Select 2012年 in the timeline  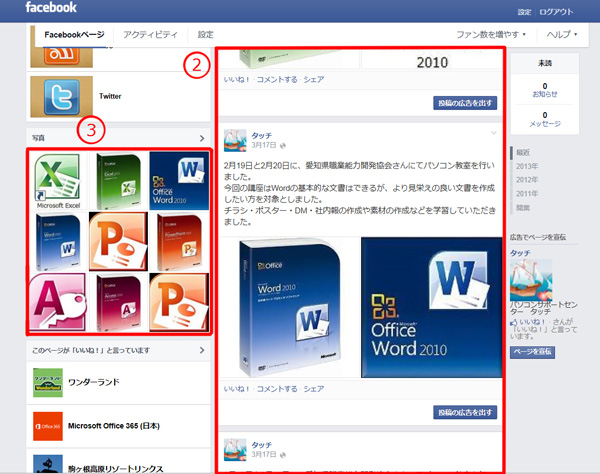pyautogui.click(x=527, y=180)
